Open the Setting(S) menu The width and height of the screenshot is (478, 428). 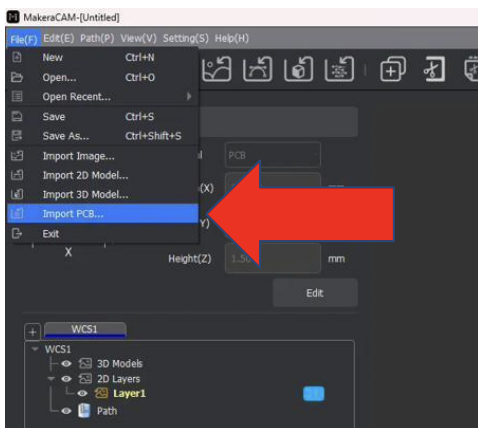[x=186, y=39]
